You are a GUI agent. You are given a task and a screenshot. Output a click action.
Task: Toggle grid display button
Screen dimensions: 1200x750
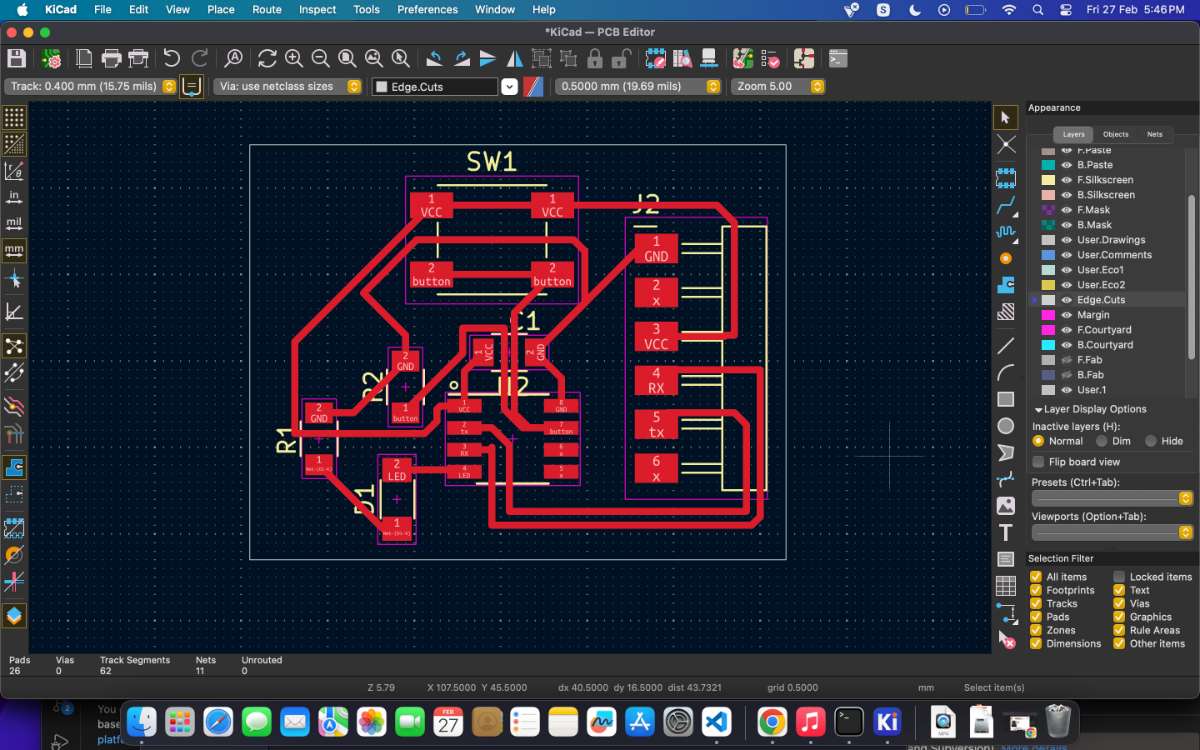point(14,118)
